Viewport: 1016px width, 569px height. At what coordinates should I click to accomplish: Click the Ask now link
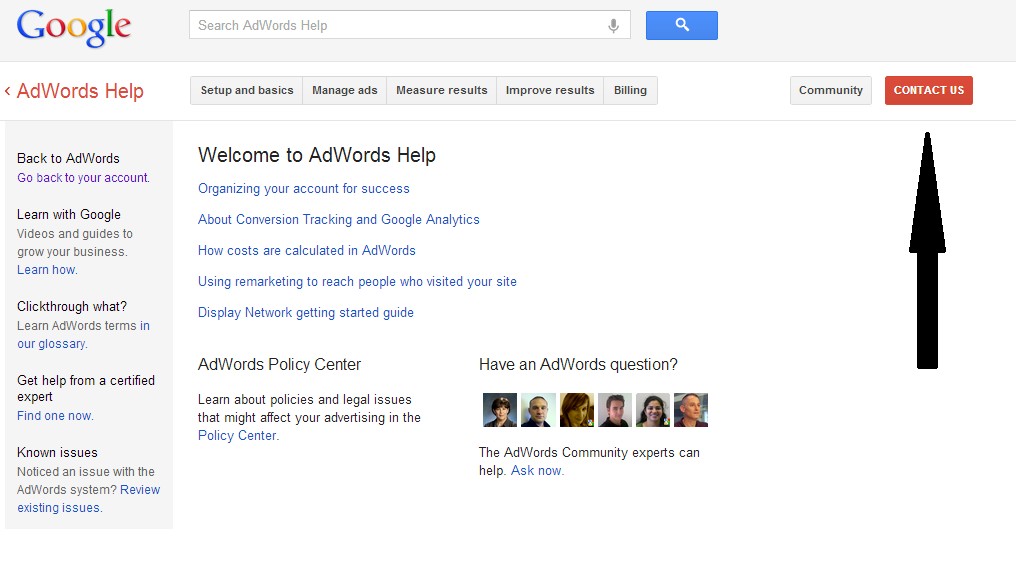click(537, 470)
